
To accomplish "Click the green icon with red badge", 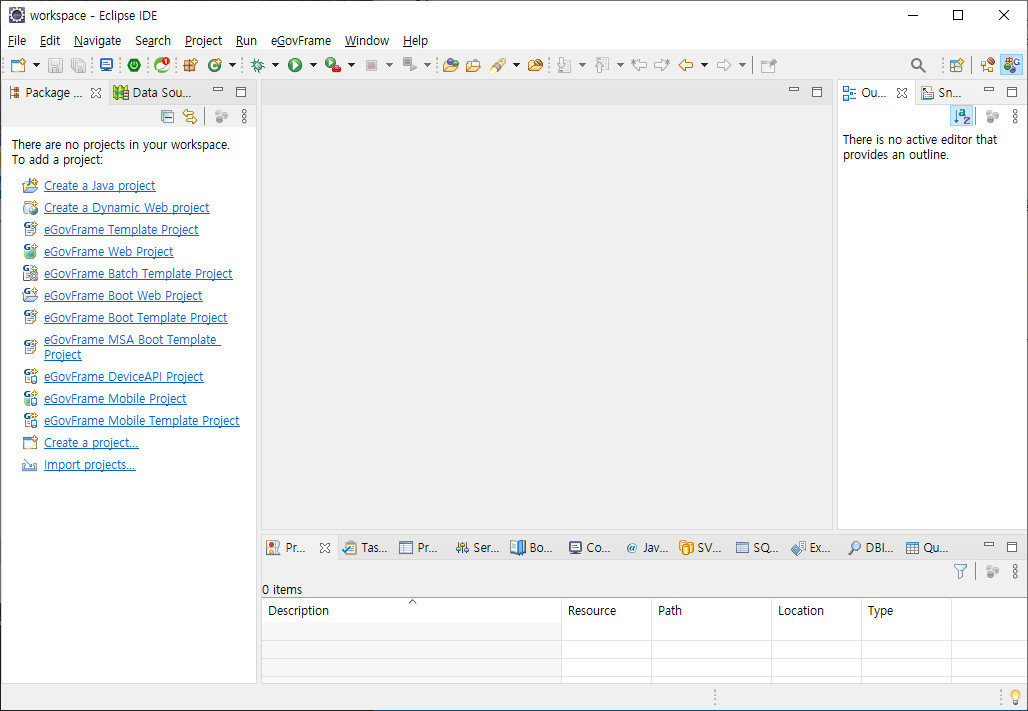I will coord(162,65).
